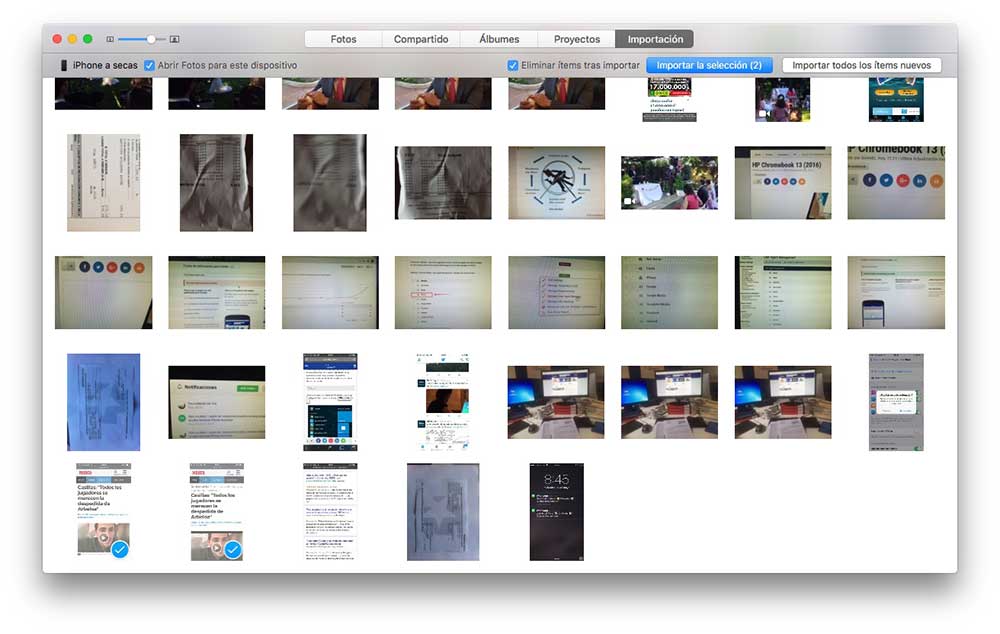Select the circular diagram photo thumbnail

tap(556, 182)
